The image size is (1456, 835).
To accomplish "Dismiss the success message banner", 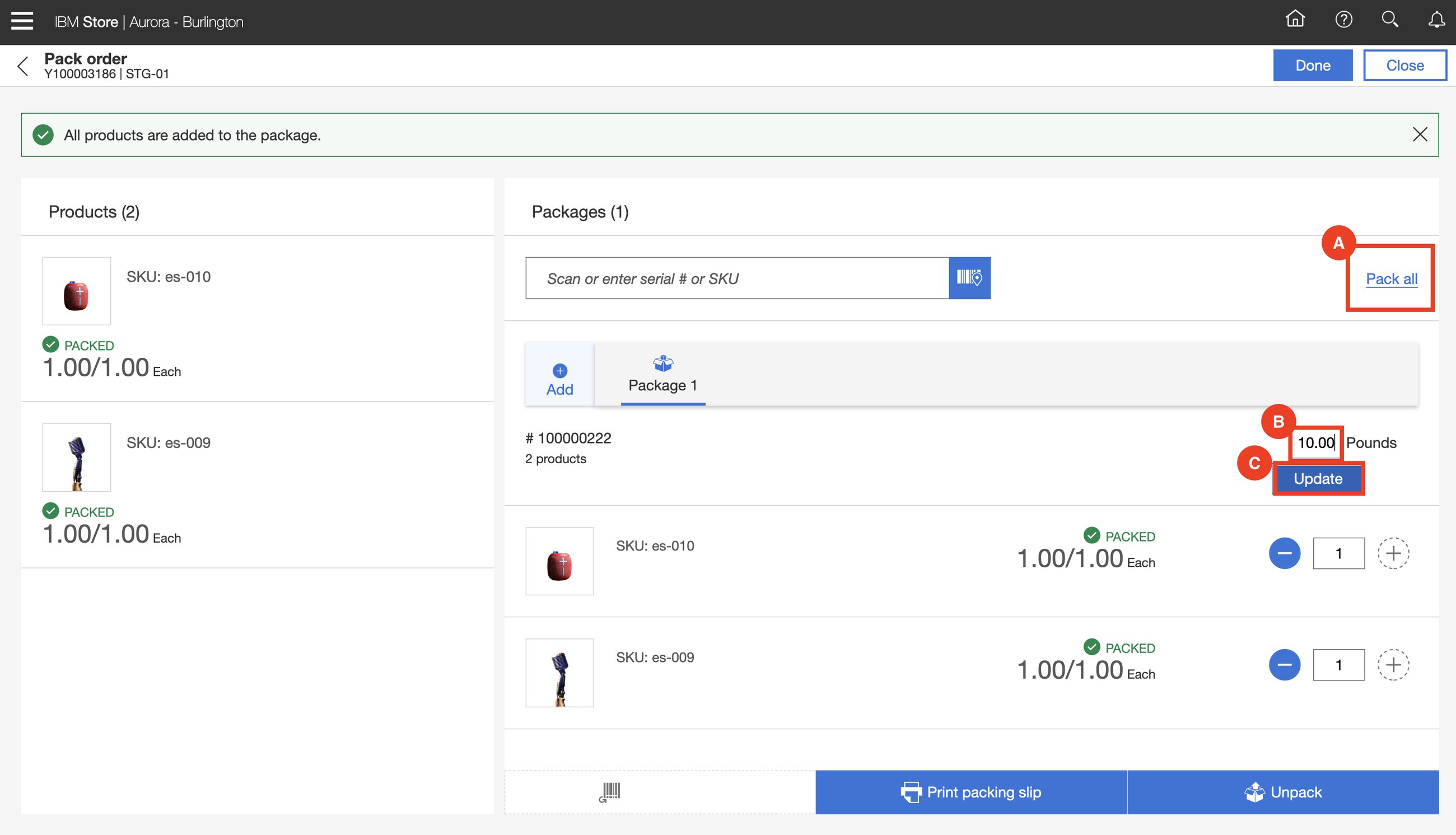I will coord(1420,135).
